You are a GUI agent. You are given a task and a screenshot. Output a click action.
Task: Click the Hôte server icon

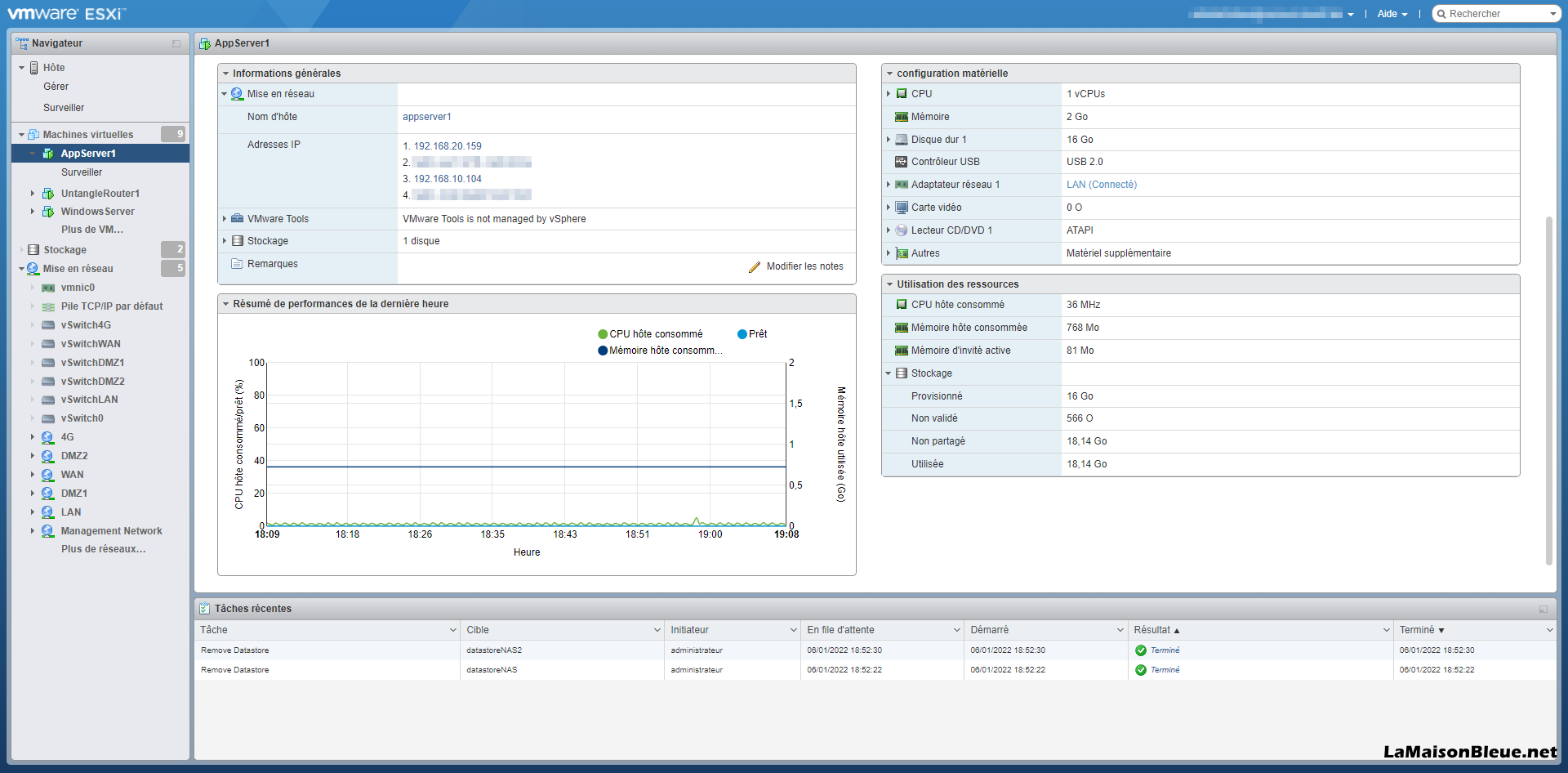pos(34,68)
